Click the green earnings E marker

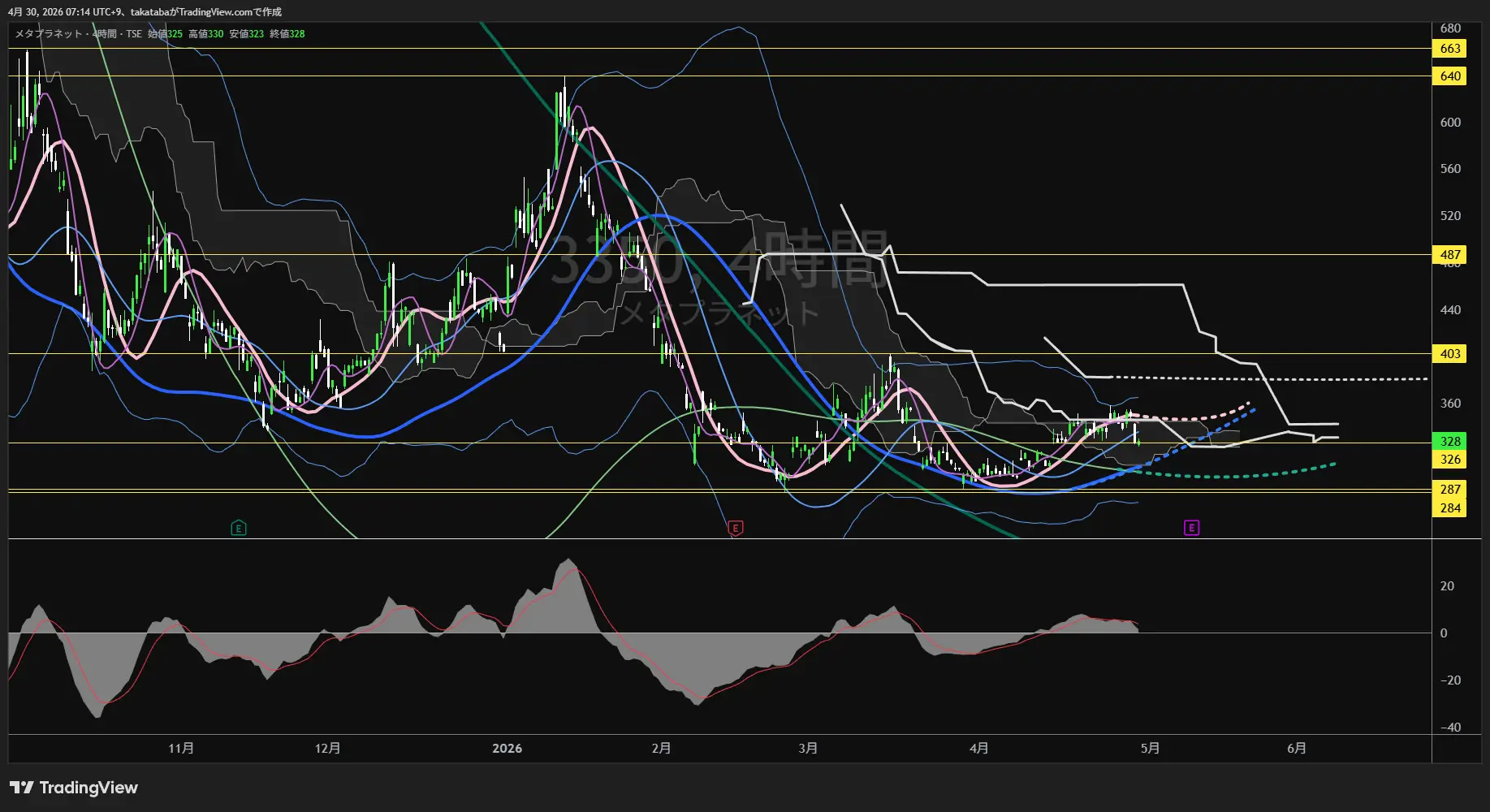[238, 529]
